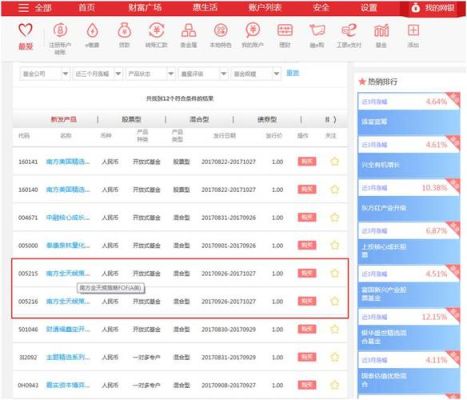This screenshot has width=467, height=400.
Task: Open the gold bars icon
Action: click(188, 31)
